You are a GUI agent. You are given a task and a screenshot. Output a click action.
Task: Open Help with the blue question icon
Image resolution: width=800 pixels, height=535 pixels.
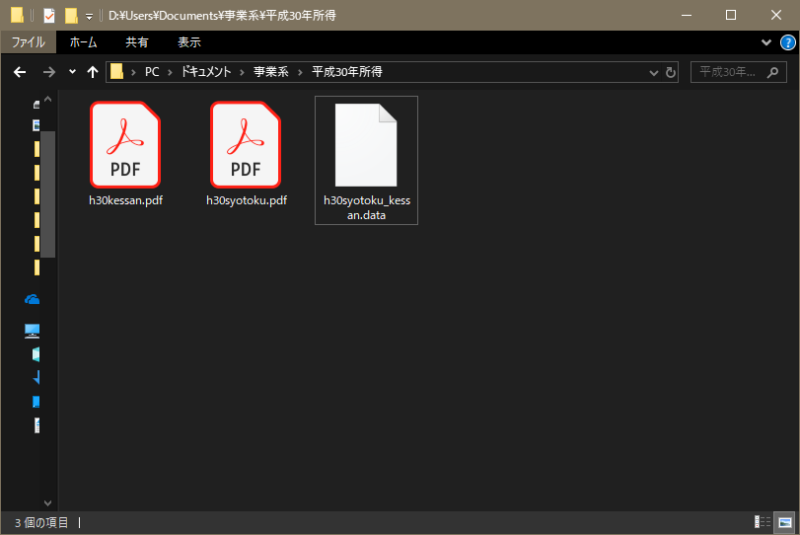pyautogui.click(x=788, y=42)
